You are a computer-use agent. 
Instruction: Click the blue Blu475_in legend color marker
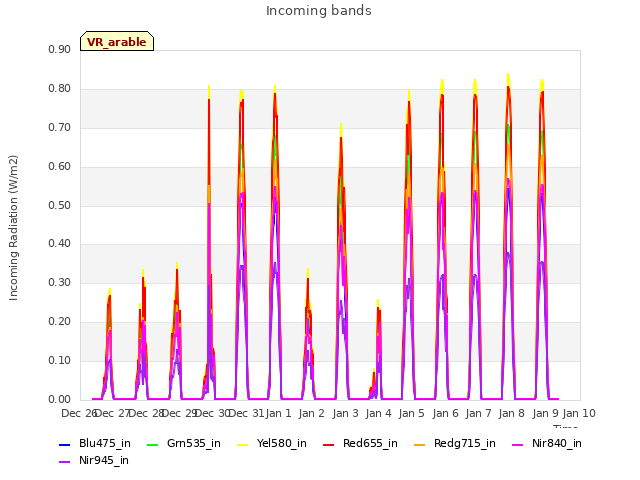[x=64, y=444]
